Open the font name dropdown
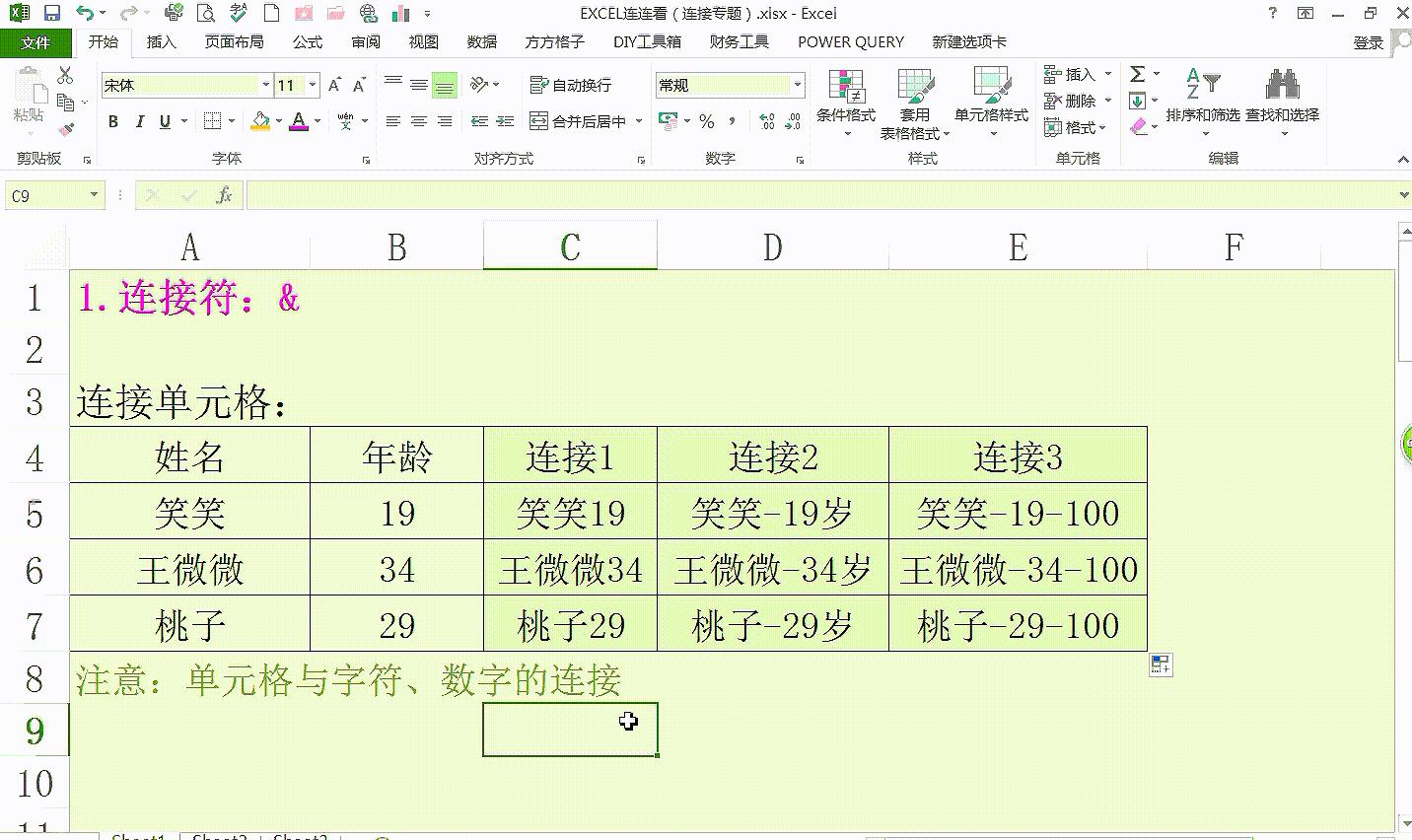1412x840 pixels. coord(264,85)
